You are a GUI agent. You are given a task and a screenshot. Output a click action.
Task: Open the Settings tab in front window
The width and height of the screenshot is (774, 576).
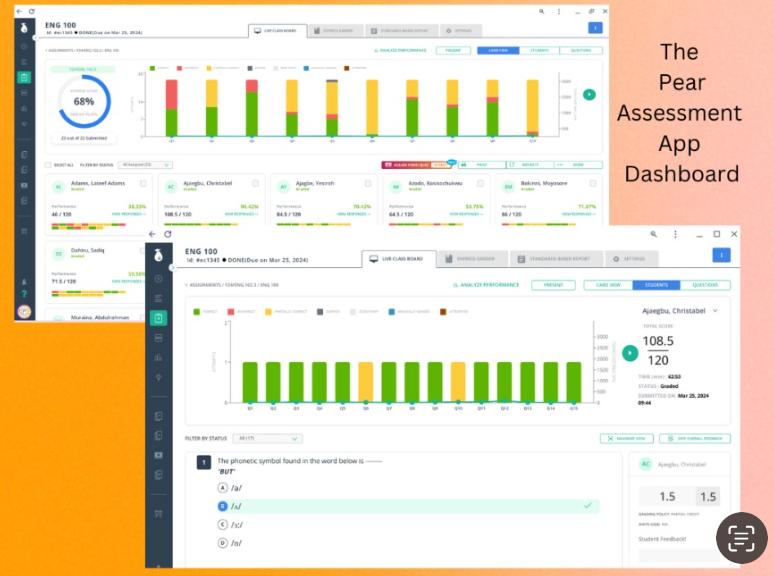631,259
